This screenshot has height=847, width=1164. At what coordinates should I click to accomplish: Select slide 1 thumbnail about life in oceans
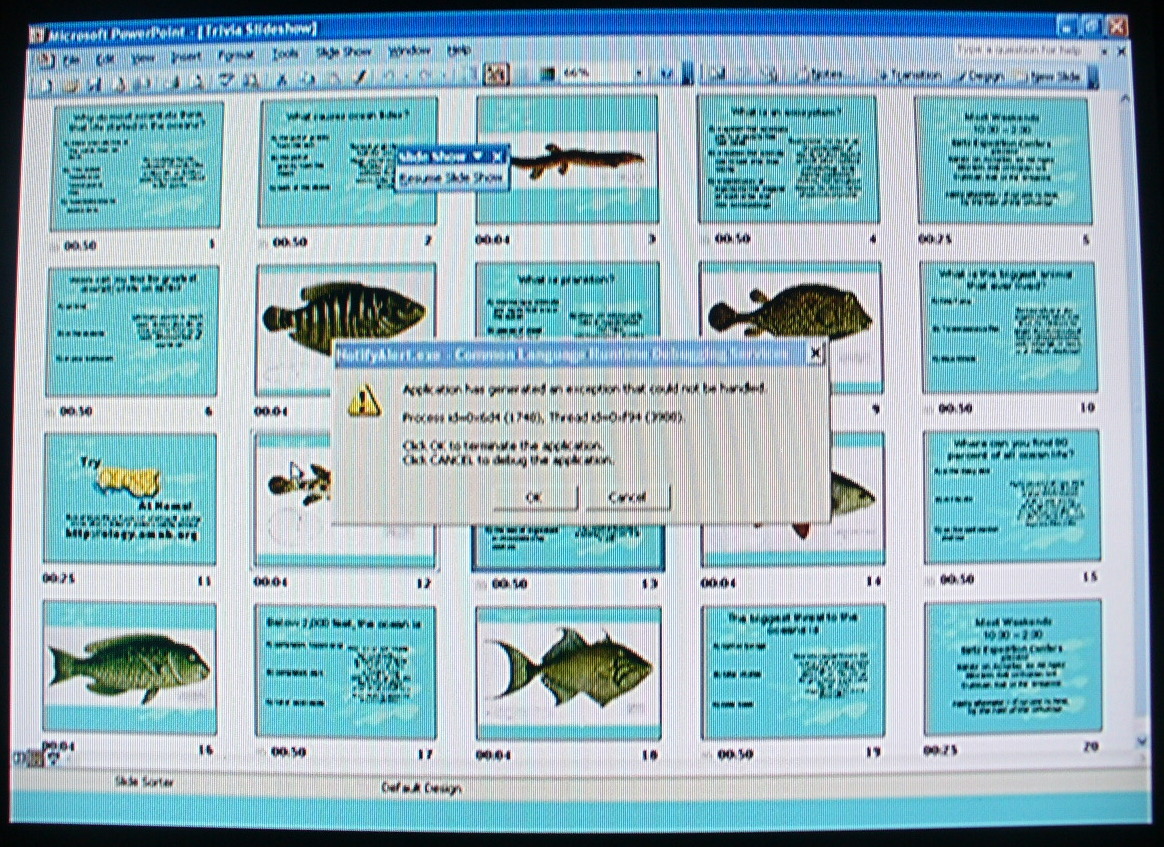[137, 166]
